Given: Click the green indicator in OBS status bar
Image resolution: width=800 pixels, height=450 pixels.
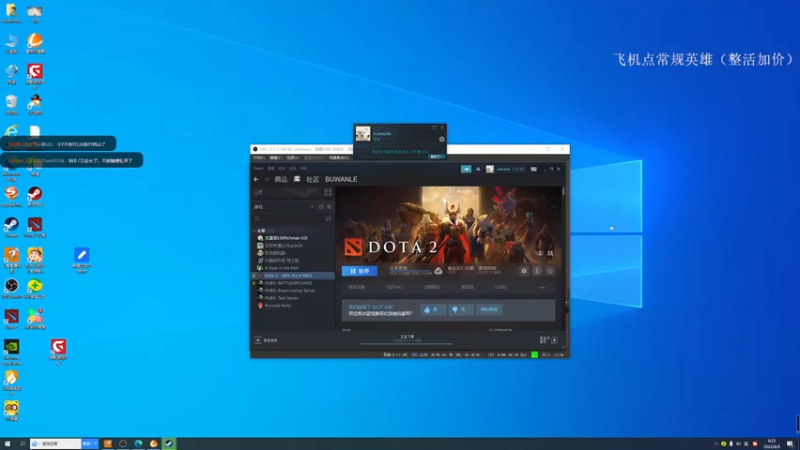Looking at the screenshot, I should [x=534, y=355].
